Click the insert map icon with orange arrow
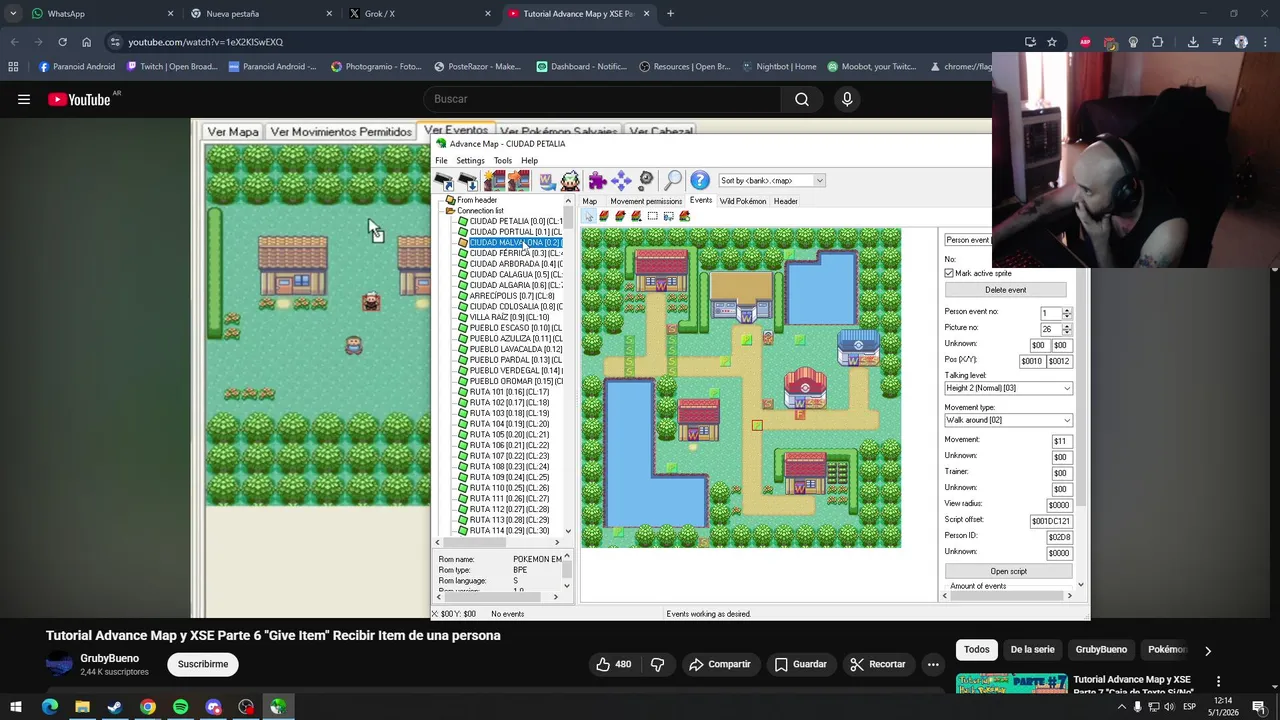This screenshot has width=1280, height=720. coord(518,180)
